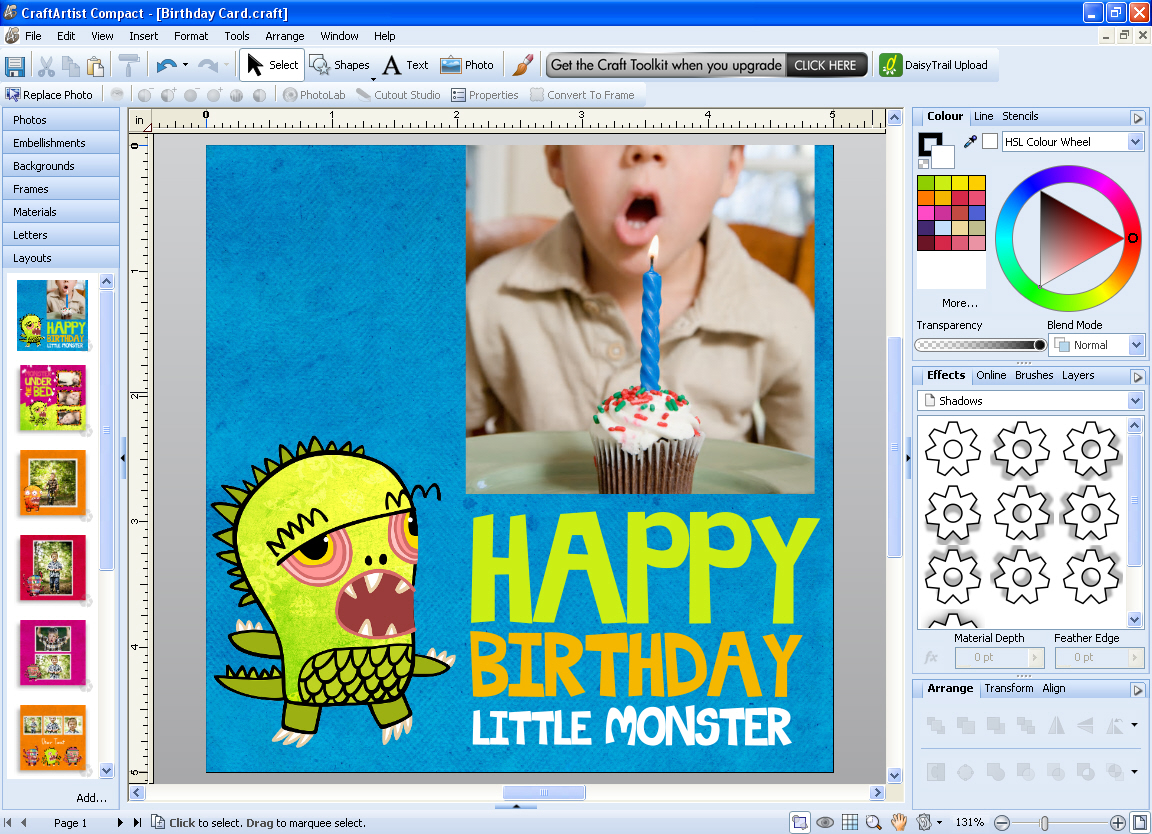This screenshot has width=1152, height=834.
Task: Click the Transparency slider
Action: [980, 345]
